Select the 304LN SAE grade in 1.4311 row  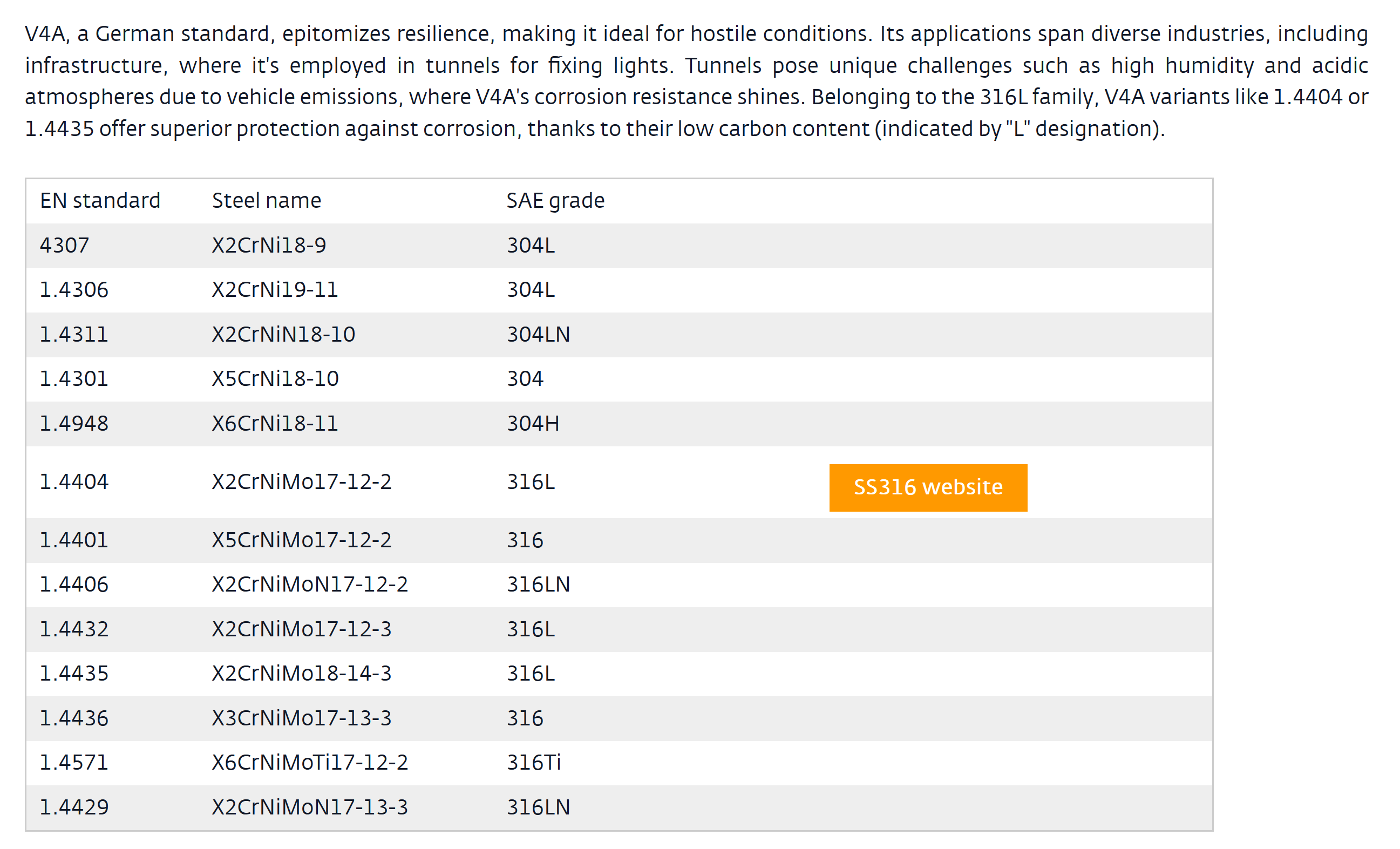pyautogui.click(x=538, y=334)
